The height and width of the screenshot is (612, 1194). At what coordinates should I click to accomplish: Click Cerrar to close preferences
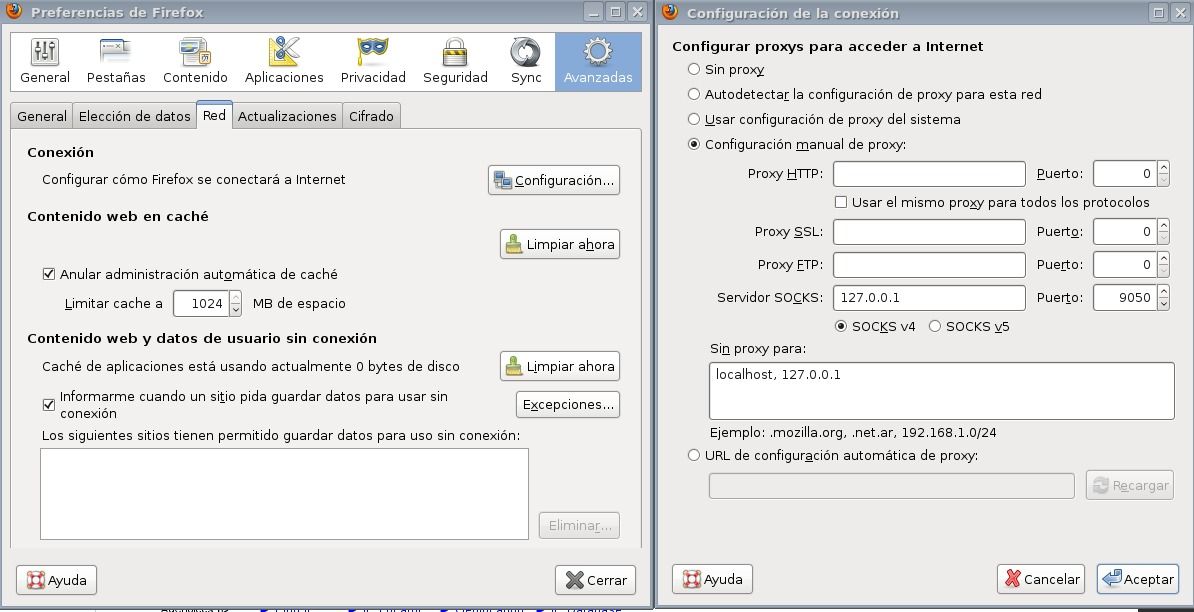595,580
